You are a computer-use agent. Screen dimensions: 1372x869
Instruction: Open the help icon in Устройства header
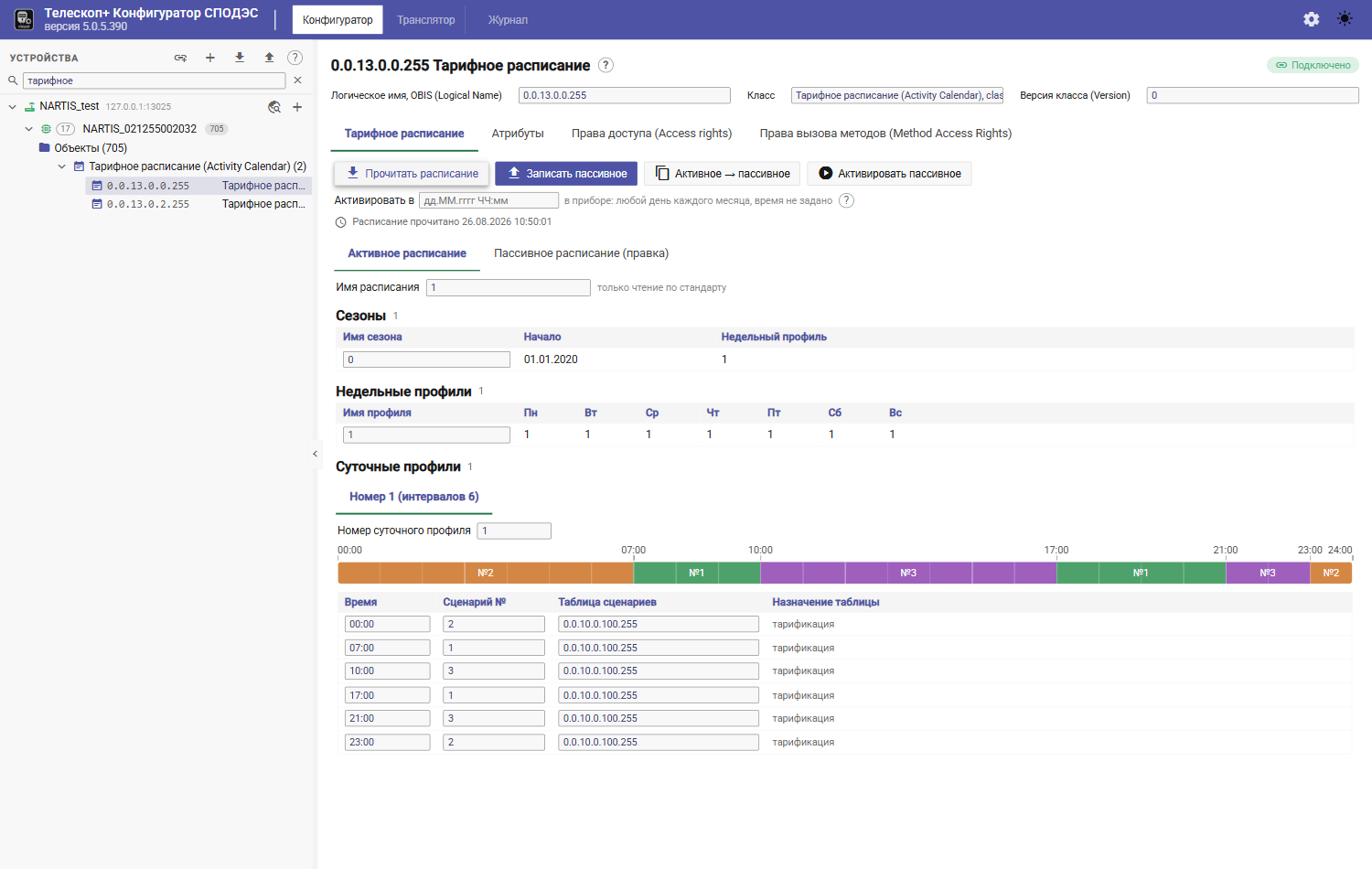click(x=295, y=58)
